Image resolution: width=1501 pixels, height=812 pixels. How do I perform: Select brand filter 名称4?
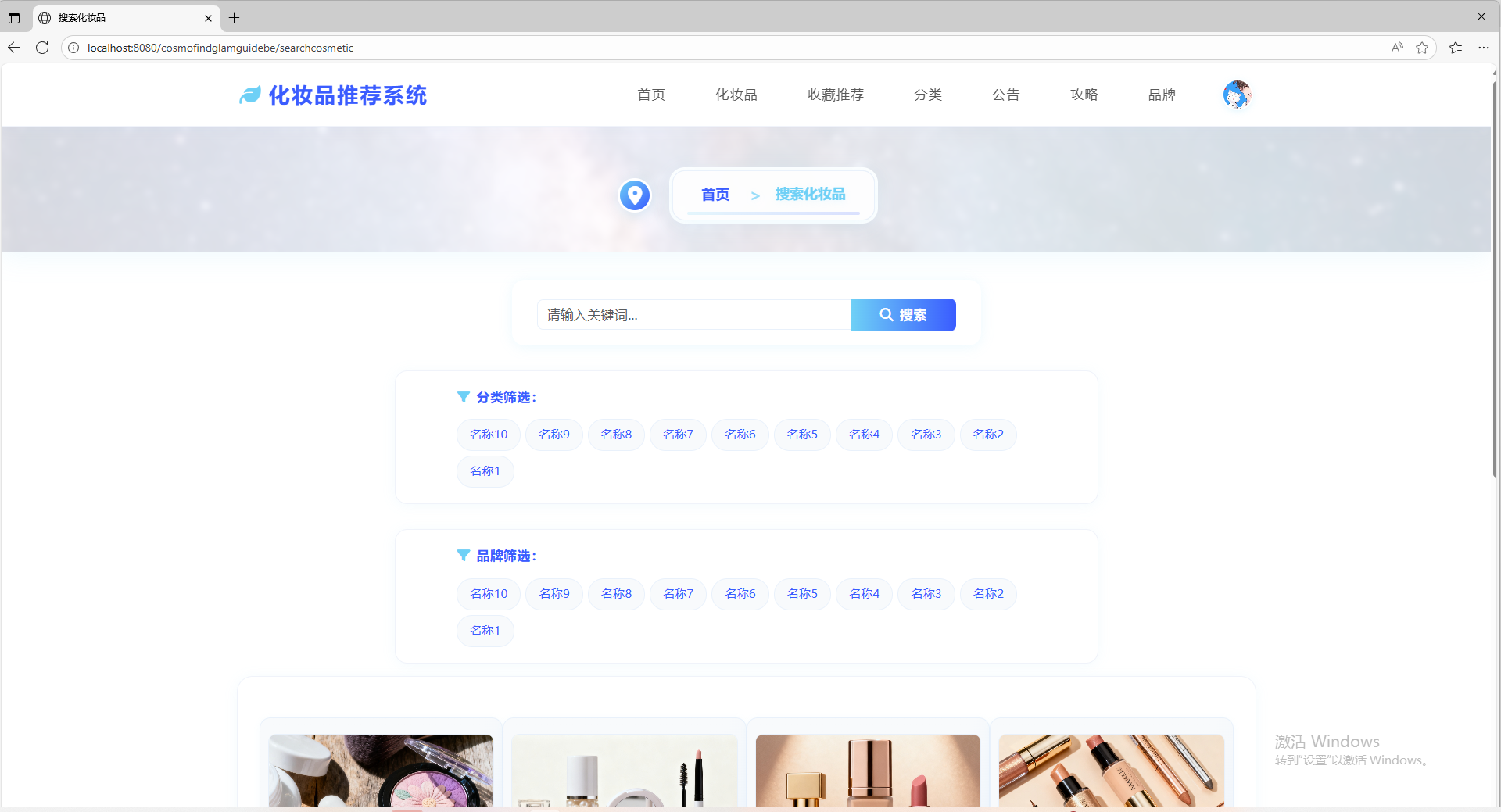pos(864,594)
